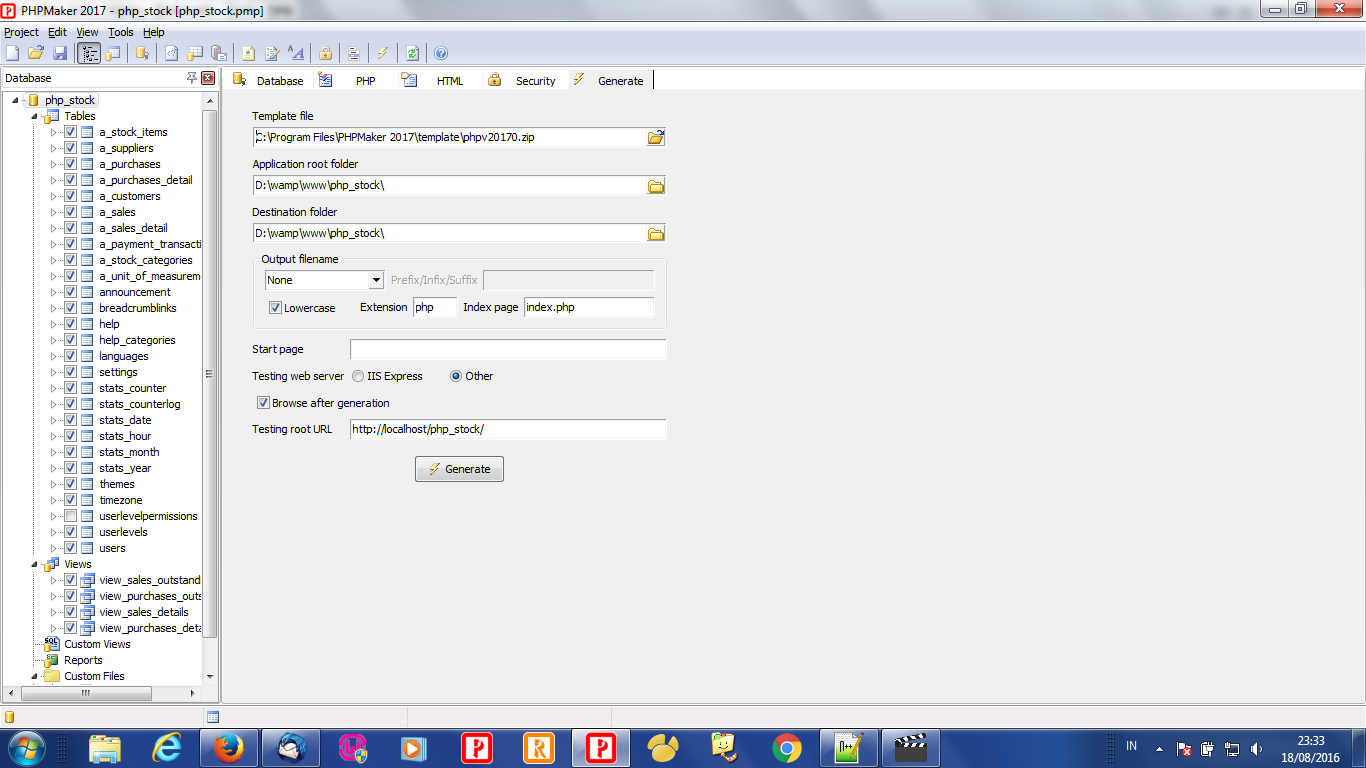This screenshot has height=768, width=1366.
Task: Toggle the Lowercase checkbox
Action: 275,308
